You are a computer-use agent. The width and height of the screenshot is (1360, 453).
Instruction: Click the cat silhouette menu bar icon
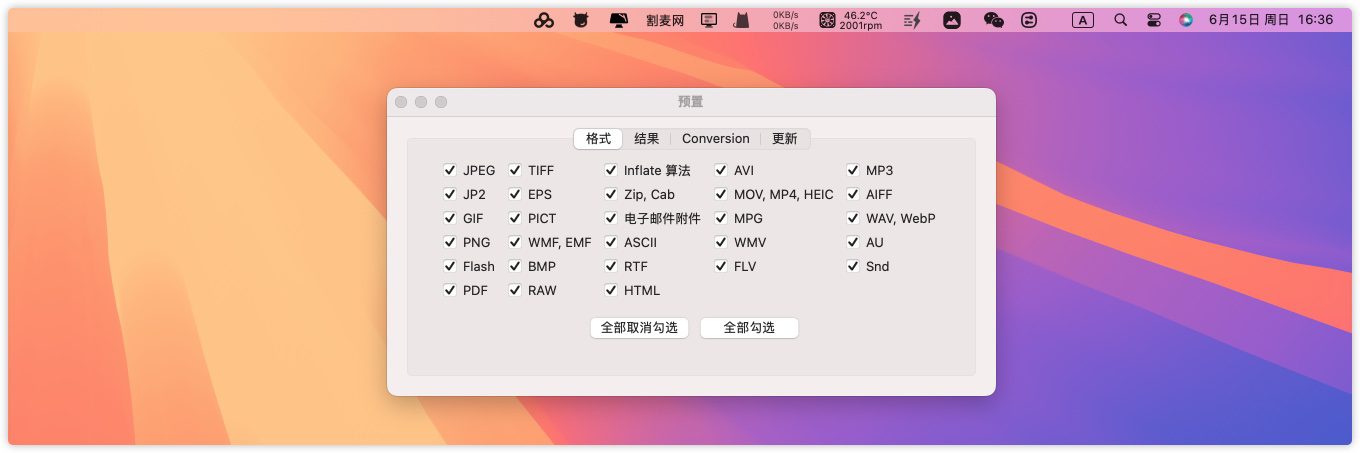(x=741, y=20)
